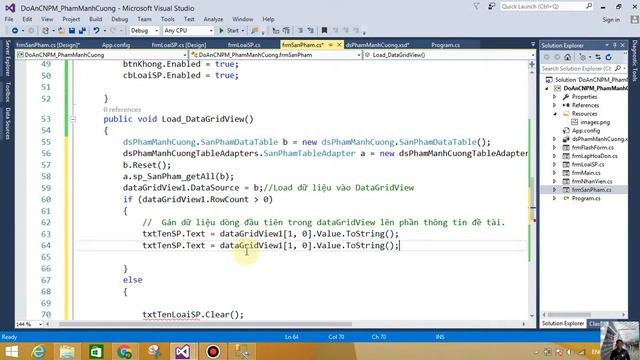Switch to the dsPhamManhCuong.xsd tab
The image size is (640, 360).
click(377, 45)
